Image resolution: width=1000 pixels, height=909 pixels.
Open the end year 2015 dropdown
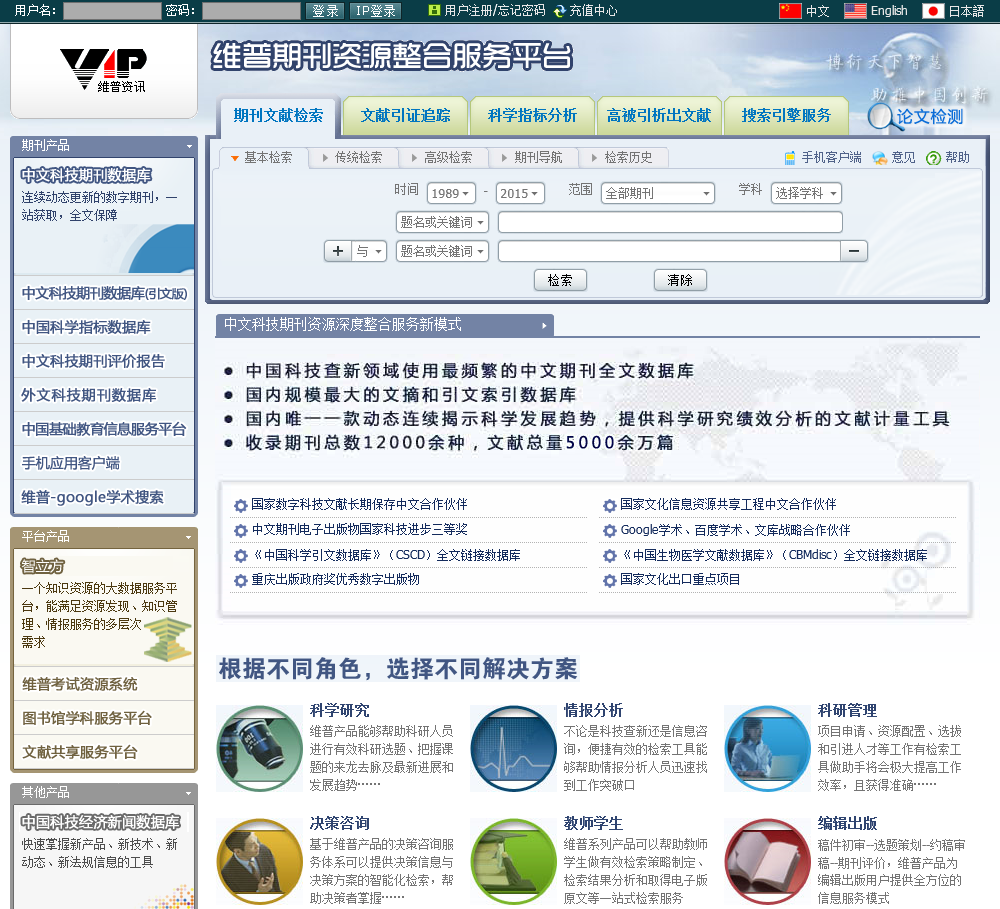tap(520, 193)
